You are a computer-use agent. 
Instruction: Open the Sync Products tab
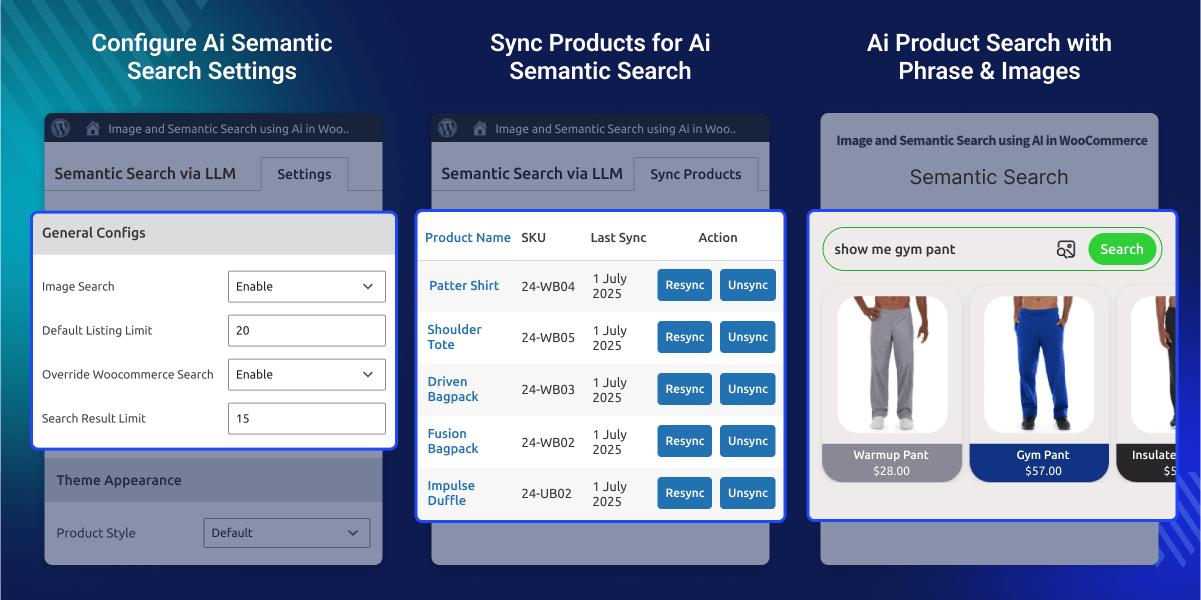click(696, 173)
